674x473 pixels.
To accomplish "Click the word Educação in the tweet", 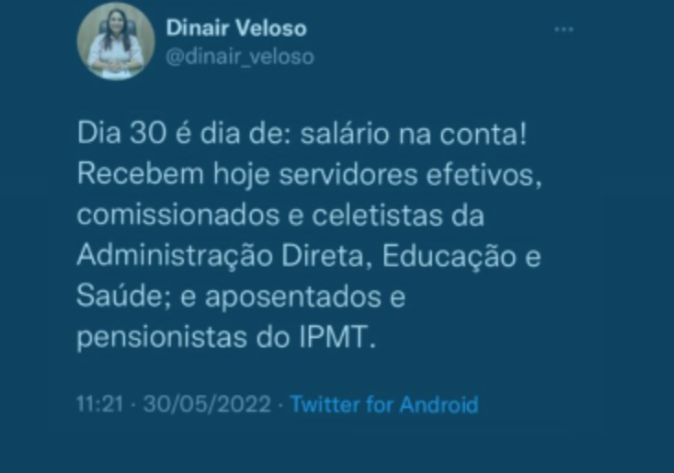I will pos(449,257).
